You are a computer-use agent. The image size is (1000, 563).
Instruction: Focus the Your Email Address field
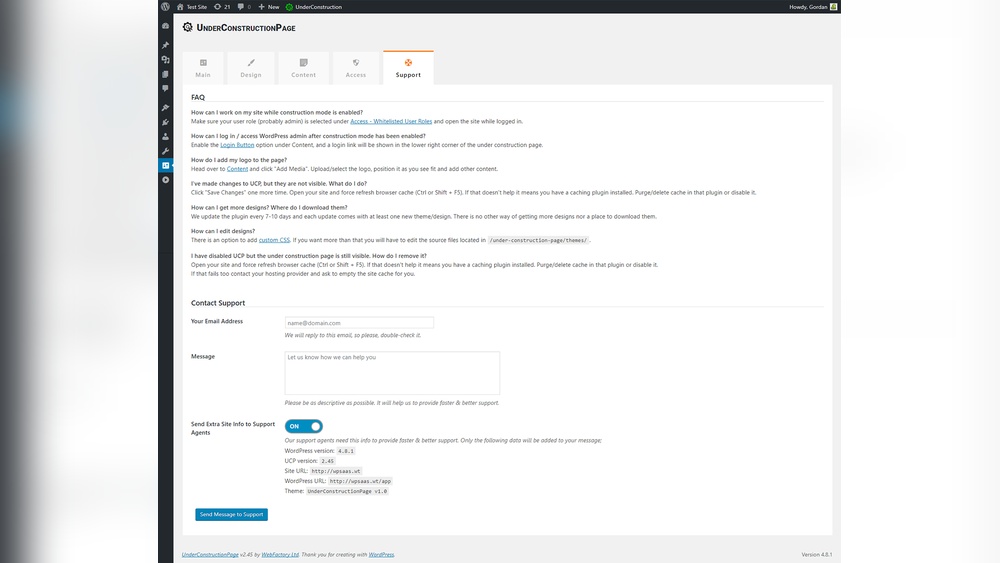pos(359,323)
